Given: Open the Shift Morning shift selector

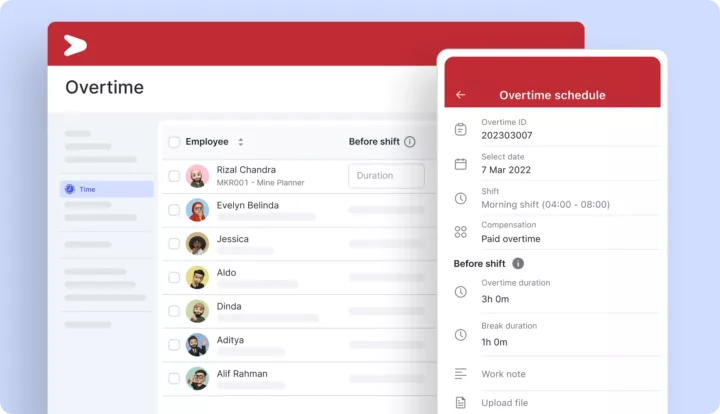Looking at the screenshot, I should [545, 204].
